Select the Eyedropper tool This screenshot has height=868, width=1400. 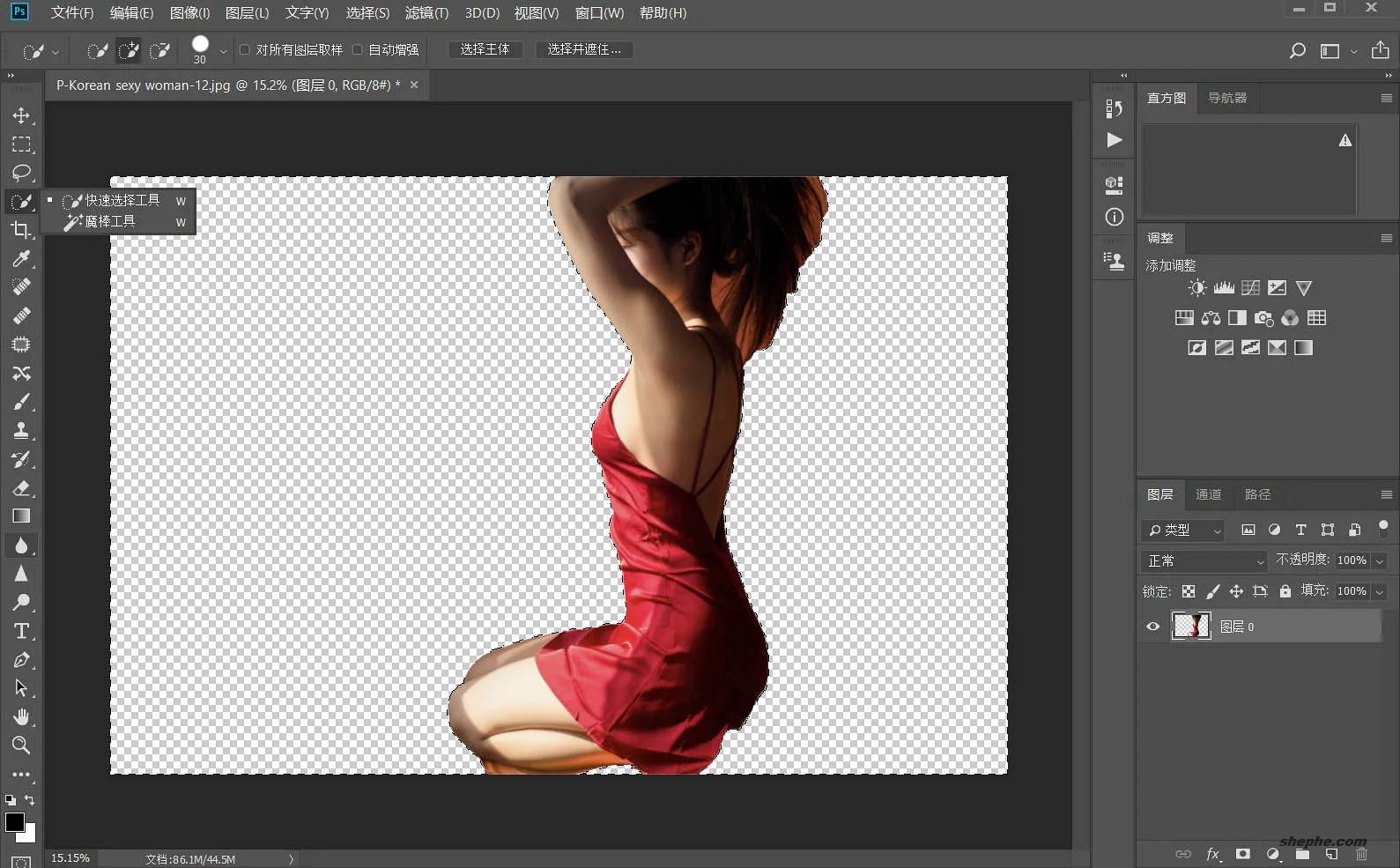(x=21, y=258)
